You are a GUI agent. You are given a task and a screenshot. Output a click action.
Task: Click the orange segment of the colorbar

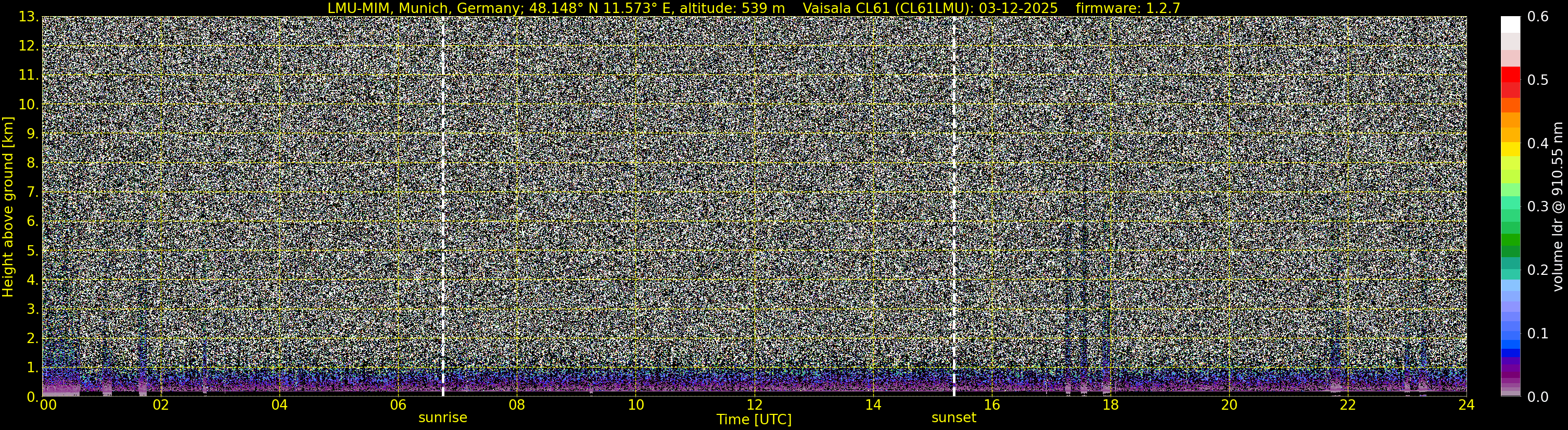[1510, 120]
